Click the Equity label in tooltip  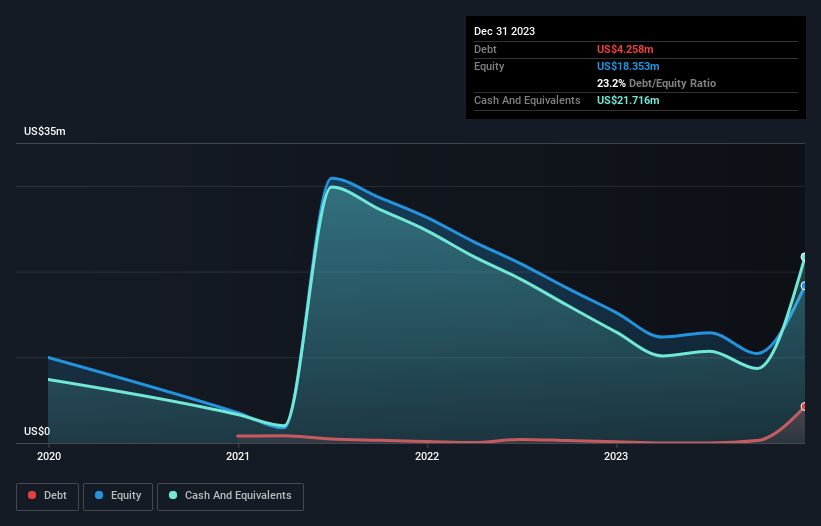(x=489, y=66)
